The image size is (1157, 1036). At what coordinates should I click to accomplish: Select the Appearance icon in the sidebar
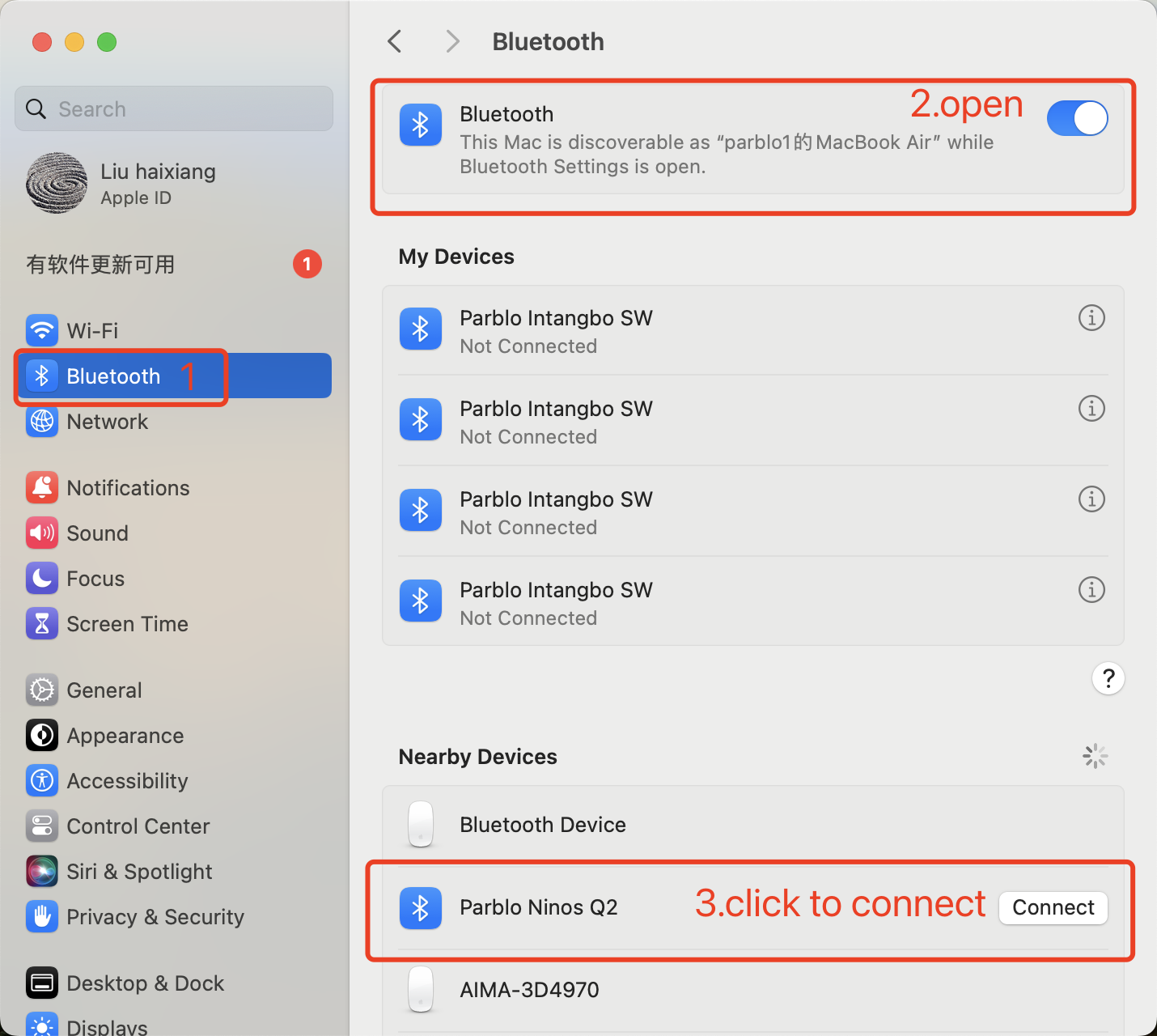coord(42,735)
